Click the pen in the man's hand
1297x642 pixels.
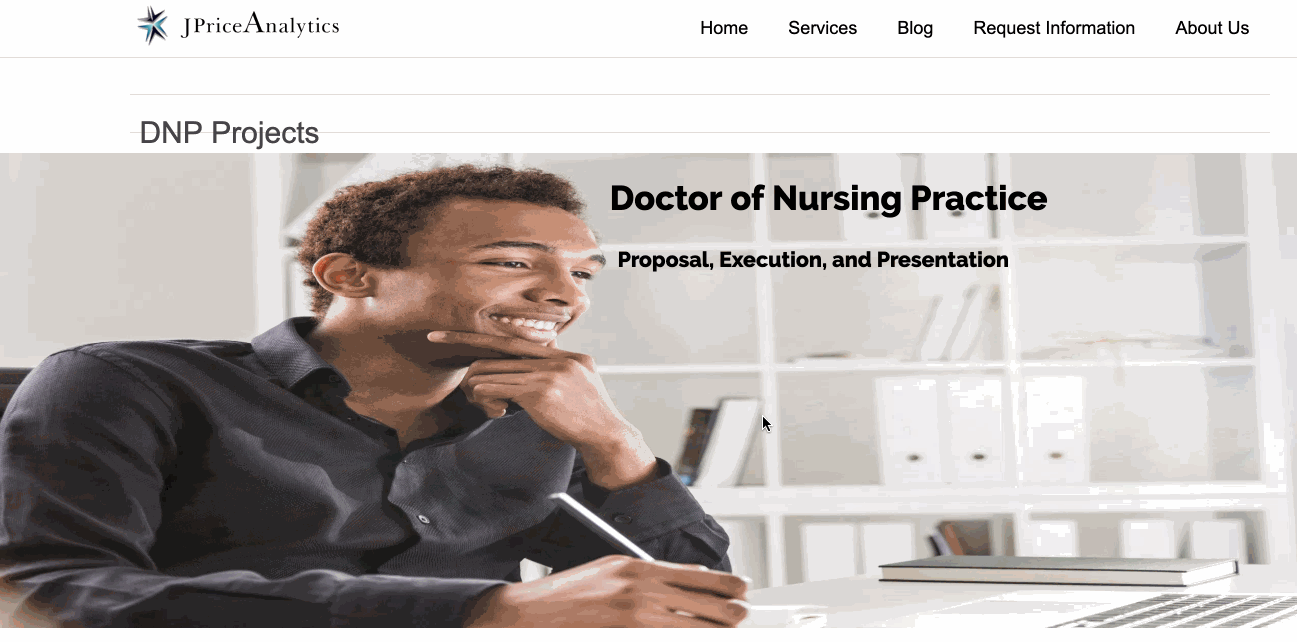click(605, 527)
